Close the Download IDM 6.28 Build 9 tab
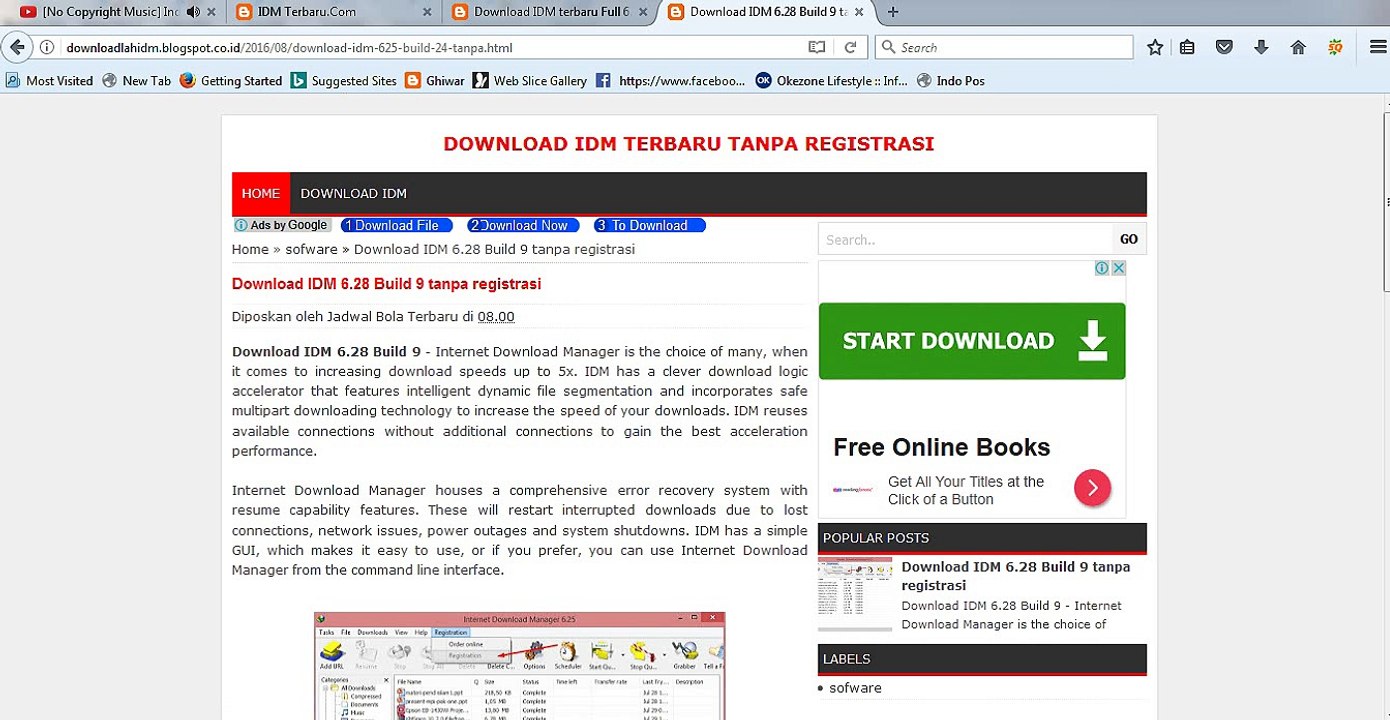This screenshot has height=720, width=1390. [x=860, y=12]
